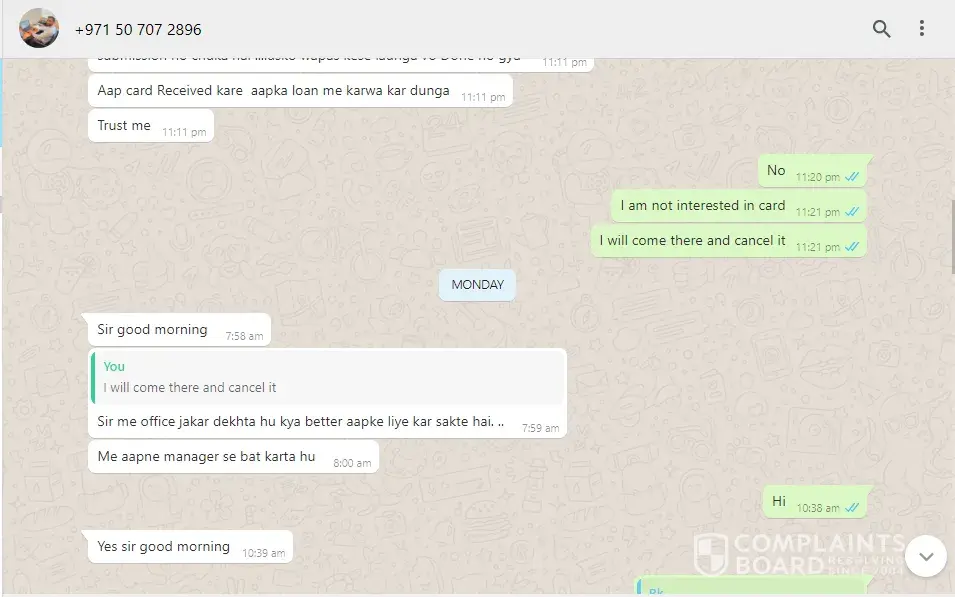
Task: Open search in the chat header
Action: (x=881, y=29)
